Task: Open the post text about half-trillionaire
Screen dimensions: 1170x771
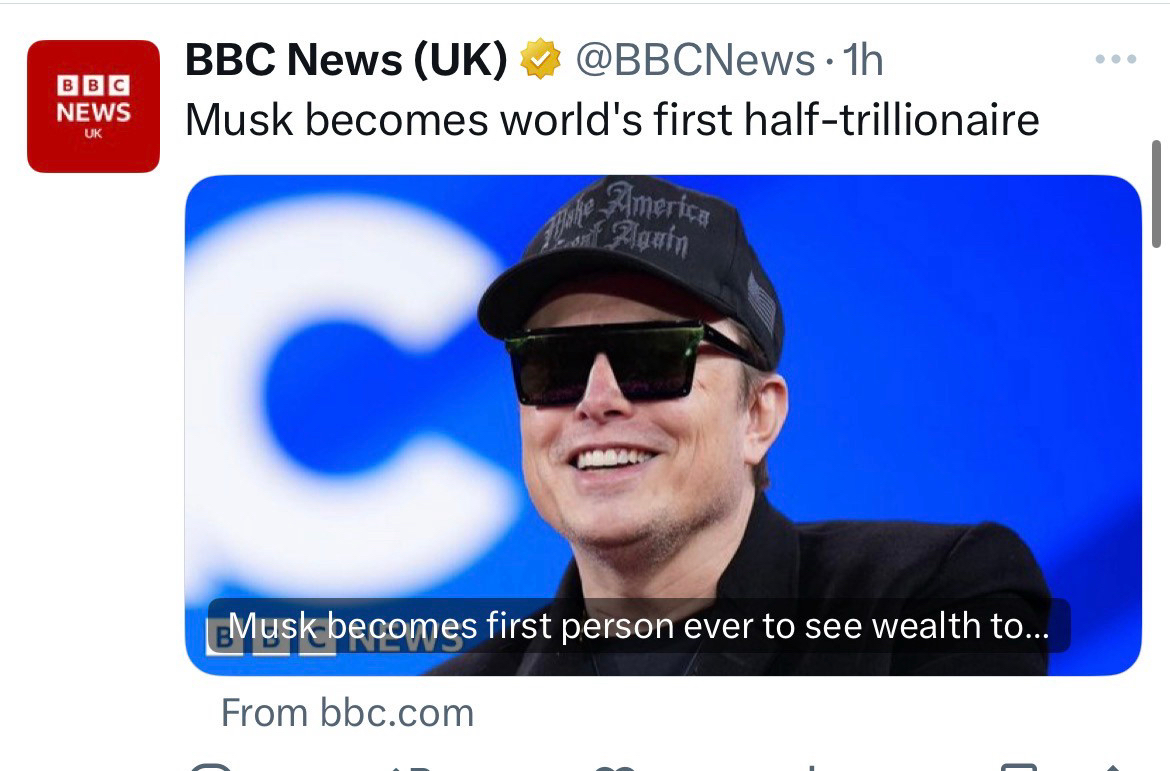Action: point(612,120)
